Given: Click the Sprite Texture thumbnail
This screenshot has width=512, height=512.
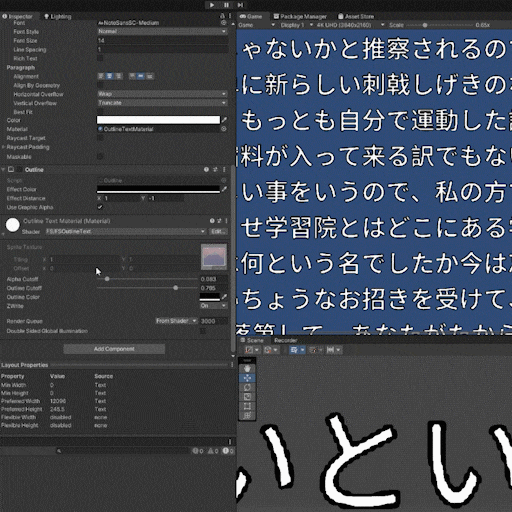Looking at the screenshot, I should (214, 257).
